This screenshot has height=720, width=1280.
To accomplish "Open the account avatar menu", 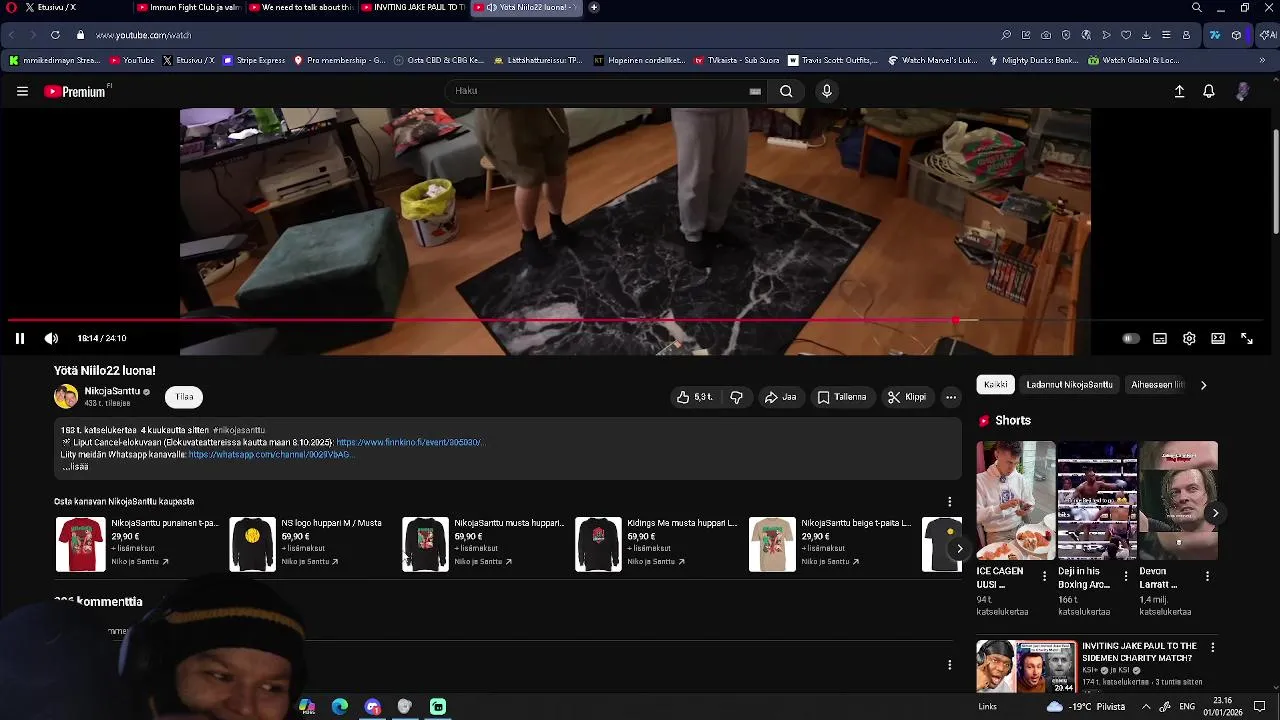I will (1242, 91).
